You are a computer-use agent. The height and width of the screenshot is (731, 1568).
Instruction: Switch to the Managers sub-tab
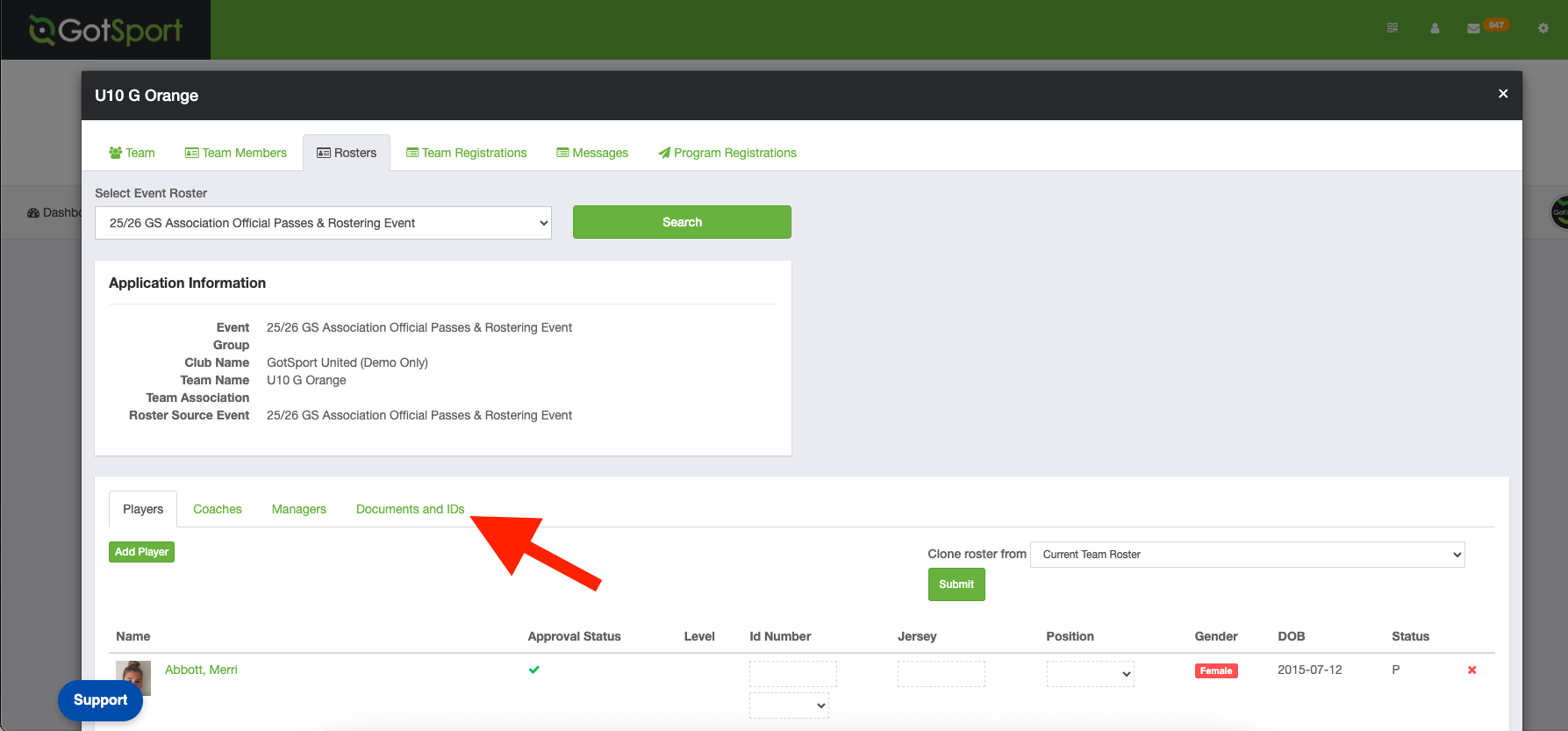pos(299,509)
